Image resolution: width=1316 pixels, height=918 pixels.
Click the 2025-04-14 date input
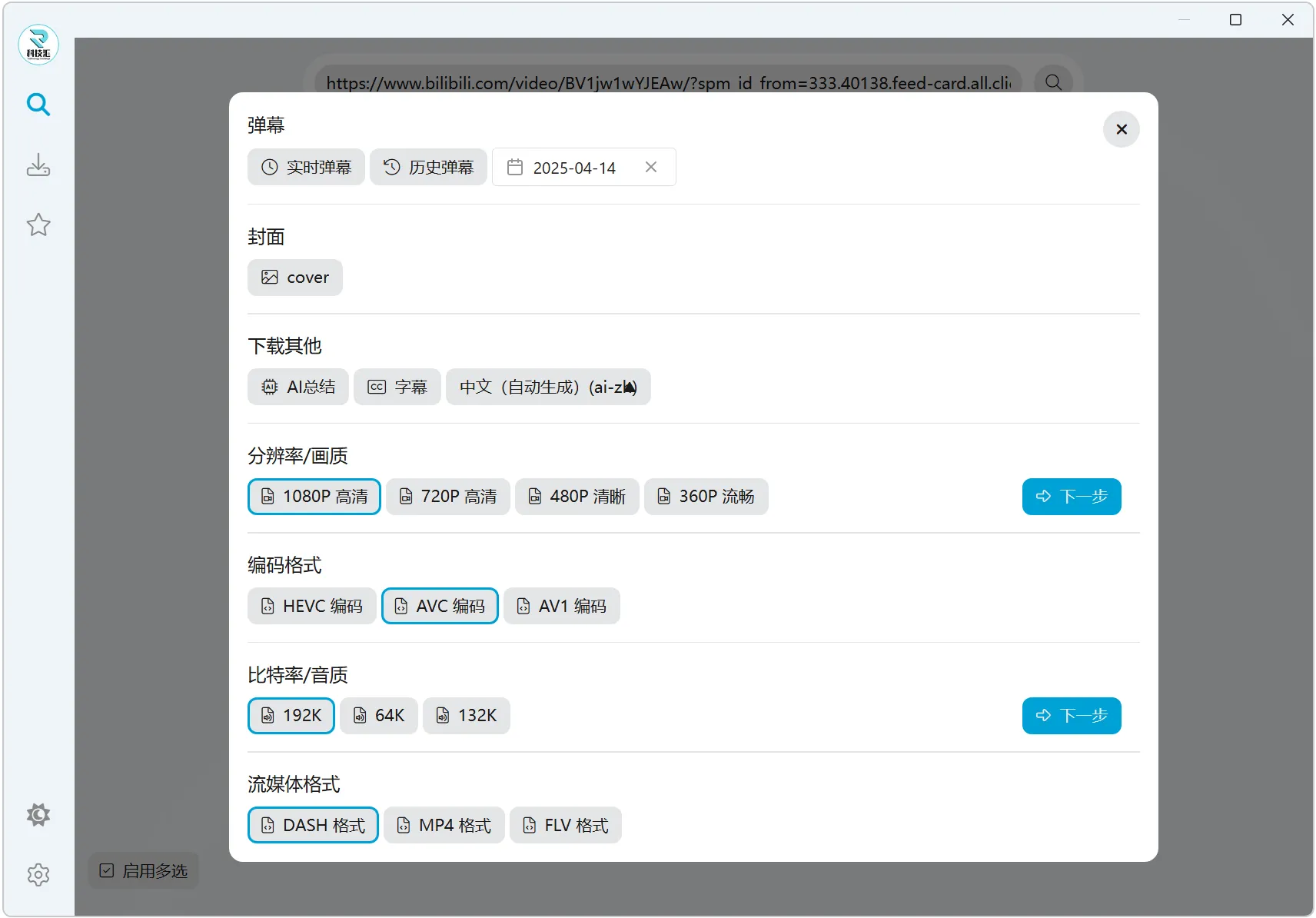(x=584, y=167)
